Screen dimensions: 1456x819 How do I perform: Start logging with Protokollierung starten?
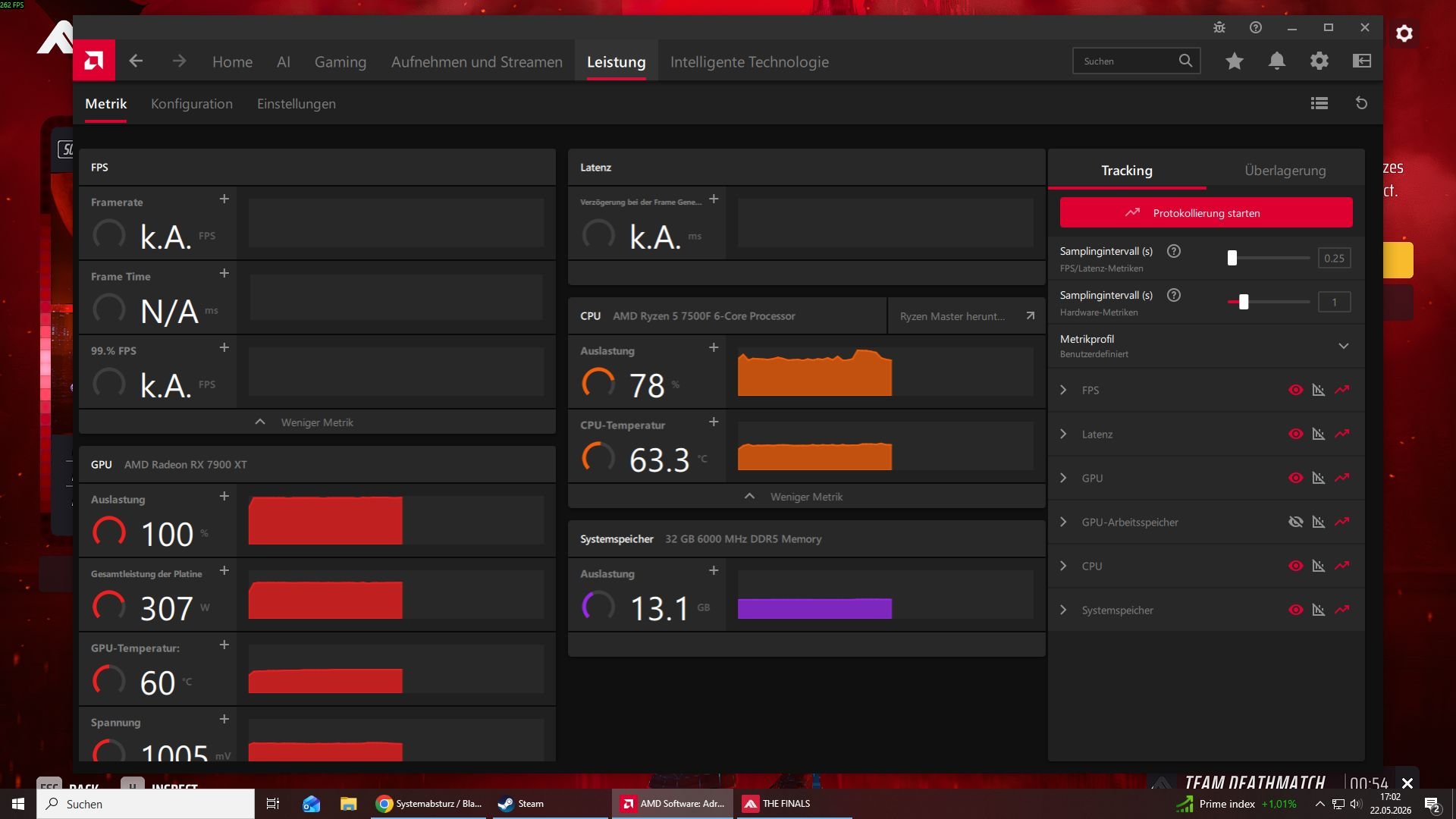pyautogui.click(x=1206, y=212)
